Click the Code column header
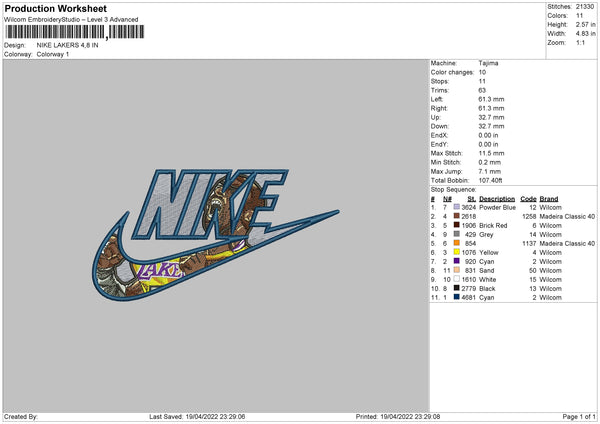 pyautogui.click(x=528, y=199)
